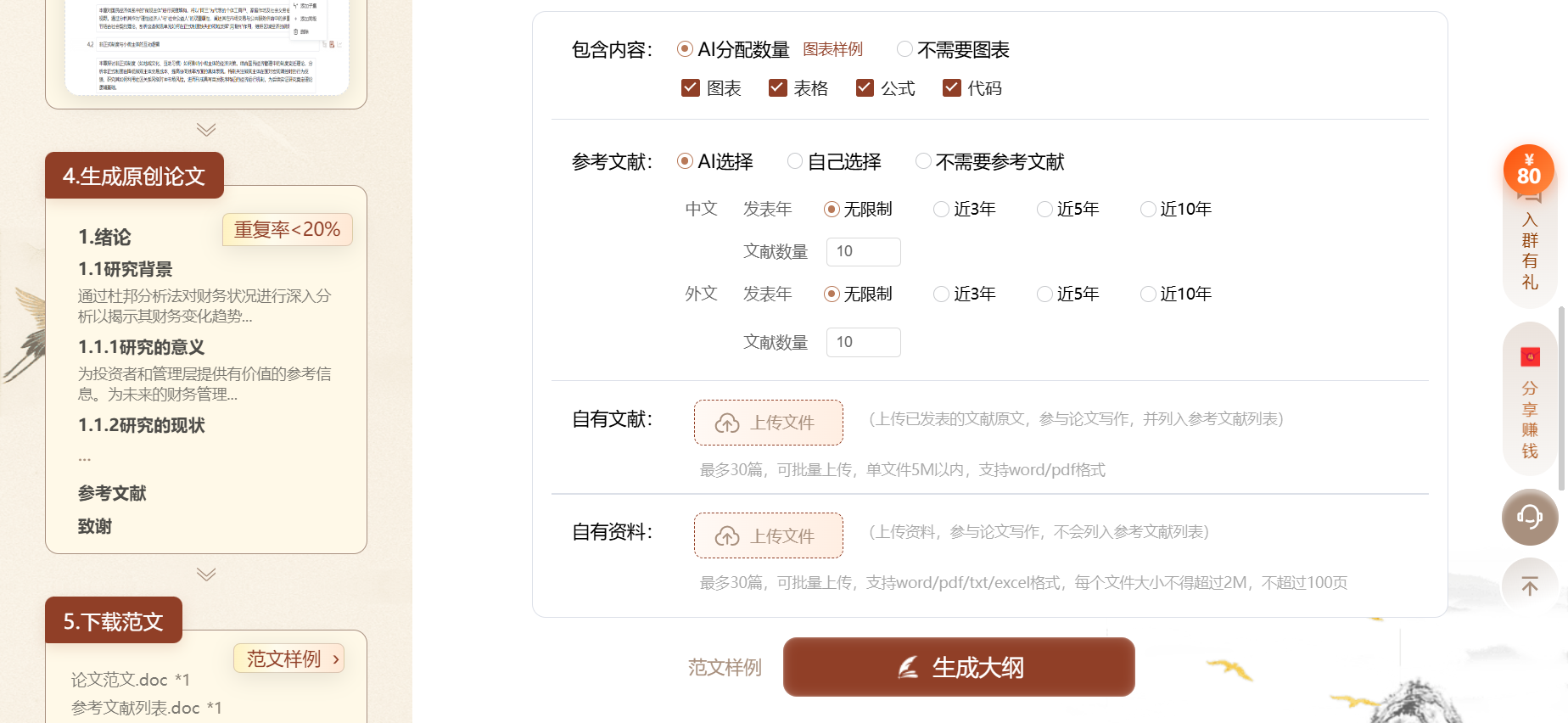Click the double chevron above step 5
Image resolution: width=1568 pixels, height=723 pixels.
(206, 574)
